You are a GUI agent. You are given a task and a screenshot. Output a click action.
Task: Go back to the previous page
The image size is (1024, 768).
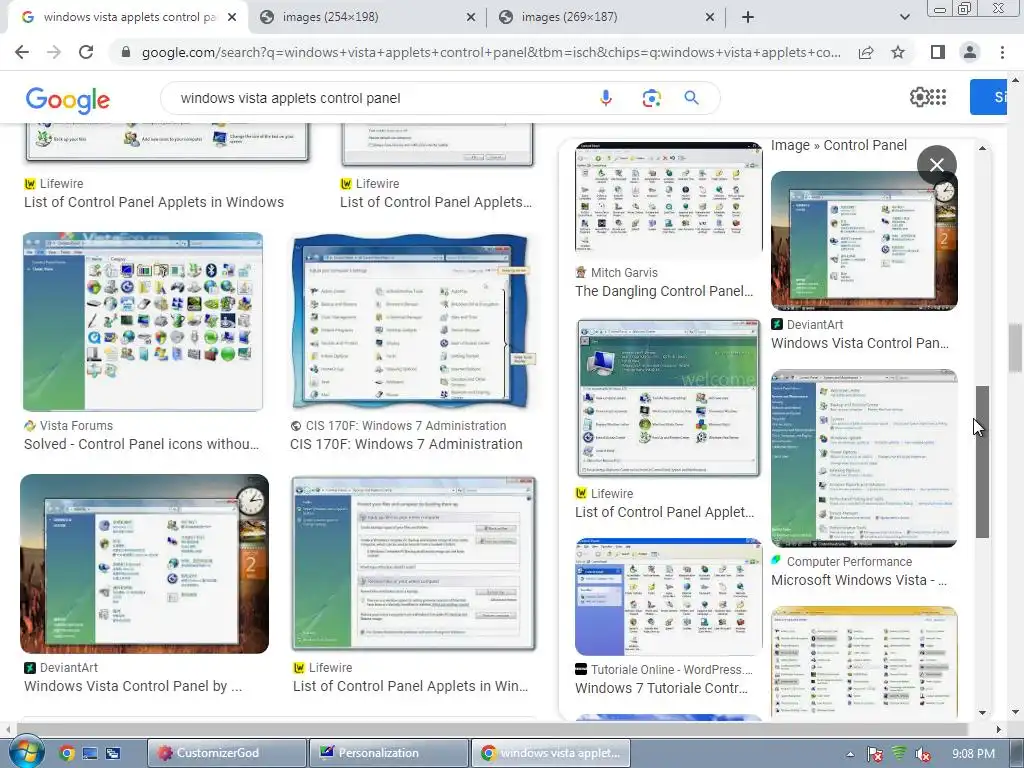point(22,52)
